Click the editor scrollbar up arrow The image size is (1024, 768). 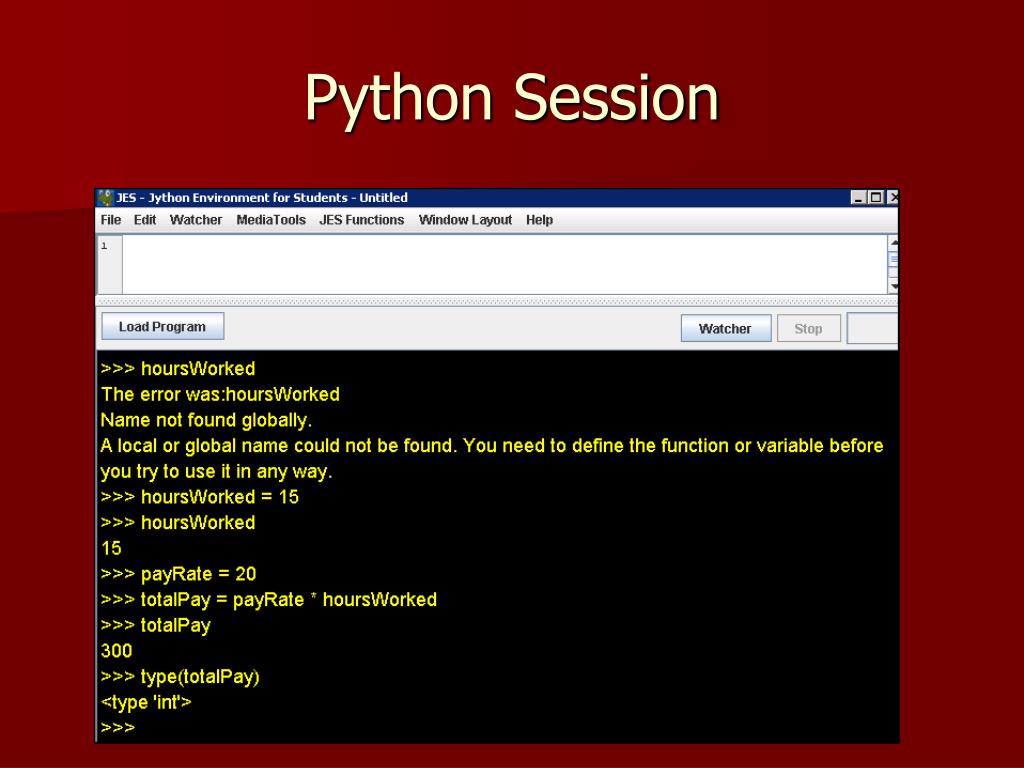tap(893, 243)
